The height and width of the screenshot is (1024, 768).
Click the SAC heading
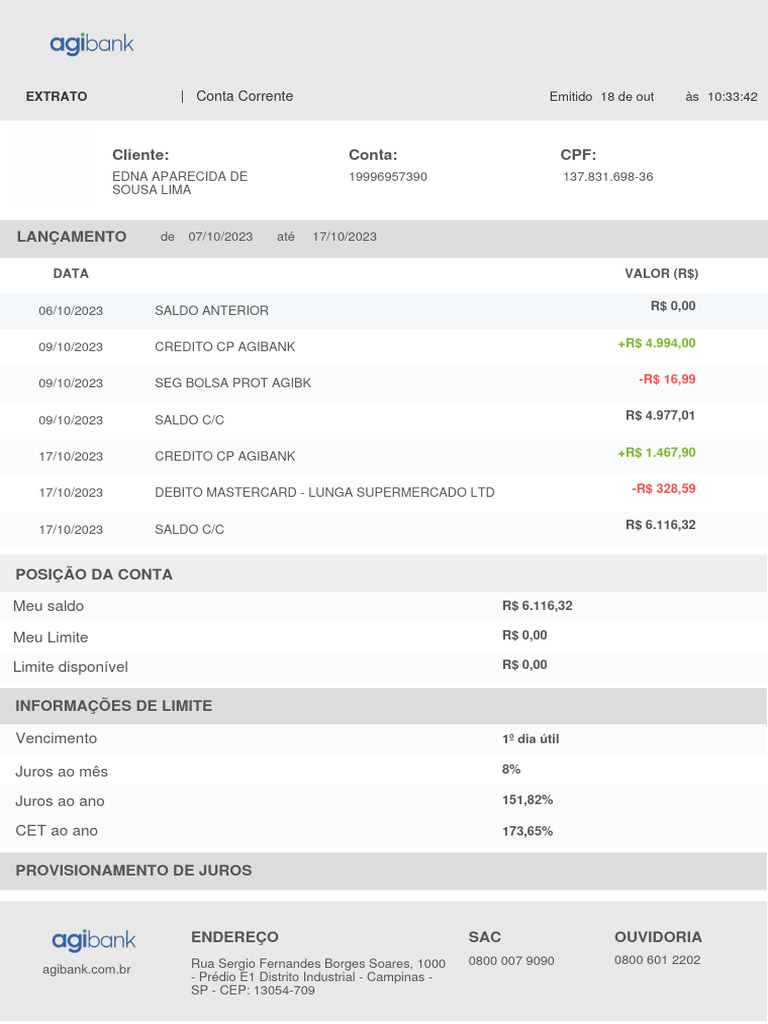(x=485, y=937)
